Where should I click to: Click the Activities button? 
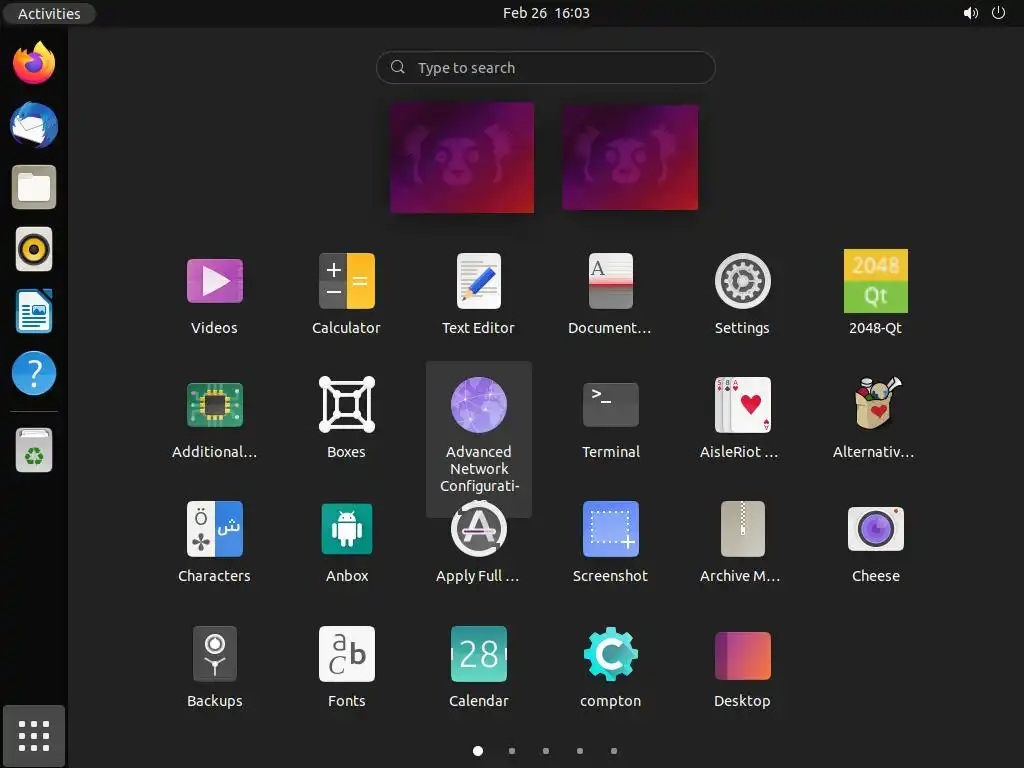pyautogui.click(x=49, y=13)
